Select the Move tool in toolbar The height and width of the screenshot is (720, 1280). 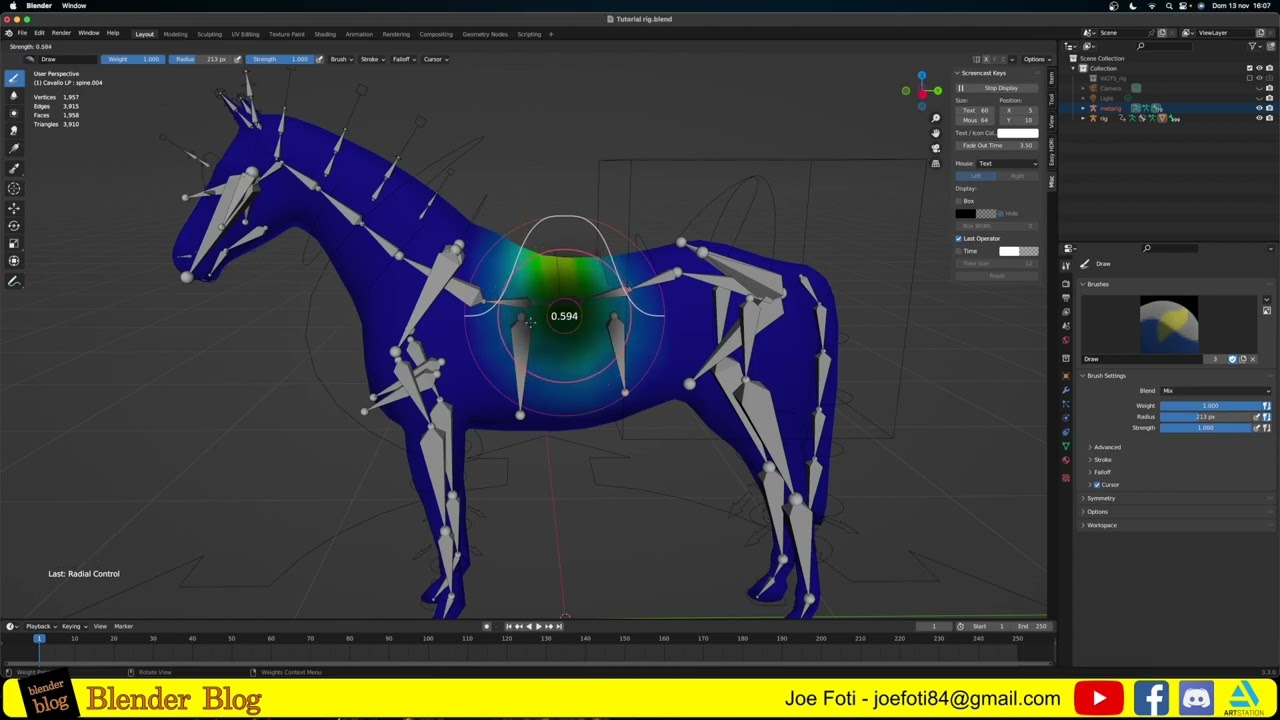click(14, 208)
